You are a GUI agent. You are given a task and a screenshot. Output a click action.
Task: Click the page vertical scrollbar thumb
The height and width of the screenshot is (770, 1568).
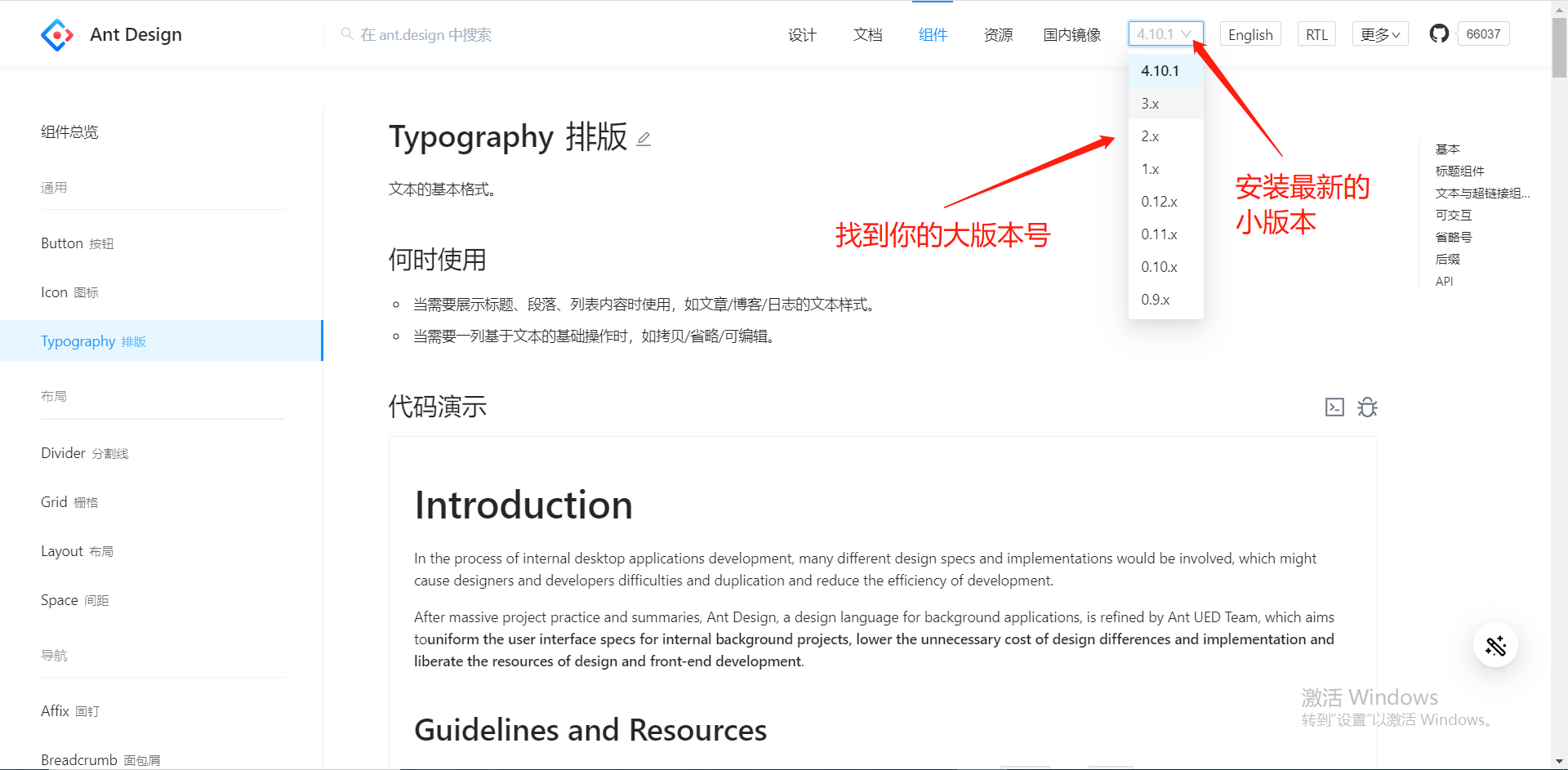coord(1559,47)
